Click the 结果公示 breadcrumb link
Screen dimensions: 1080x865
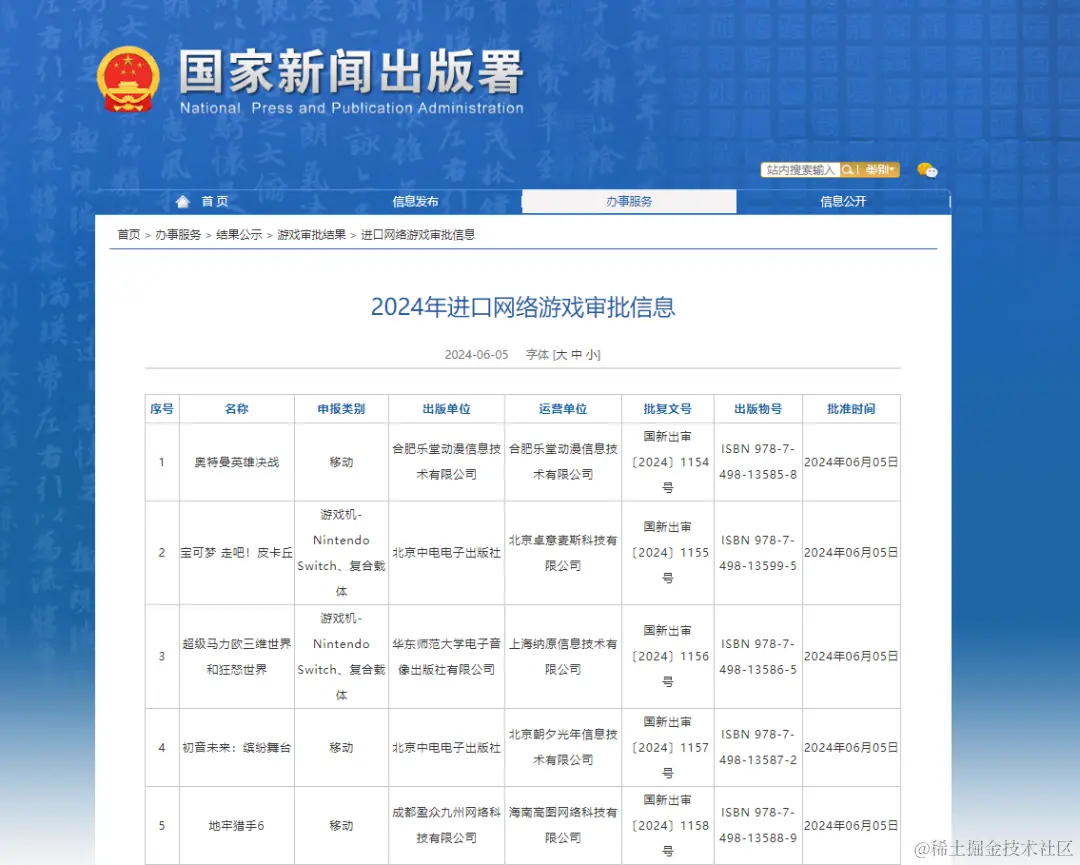[x=239, y=234]
